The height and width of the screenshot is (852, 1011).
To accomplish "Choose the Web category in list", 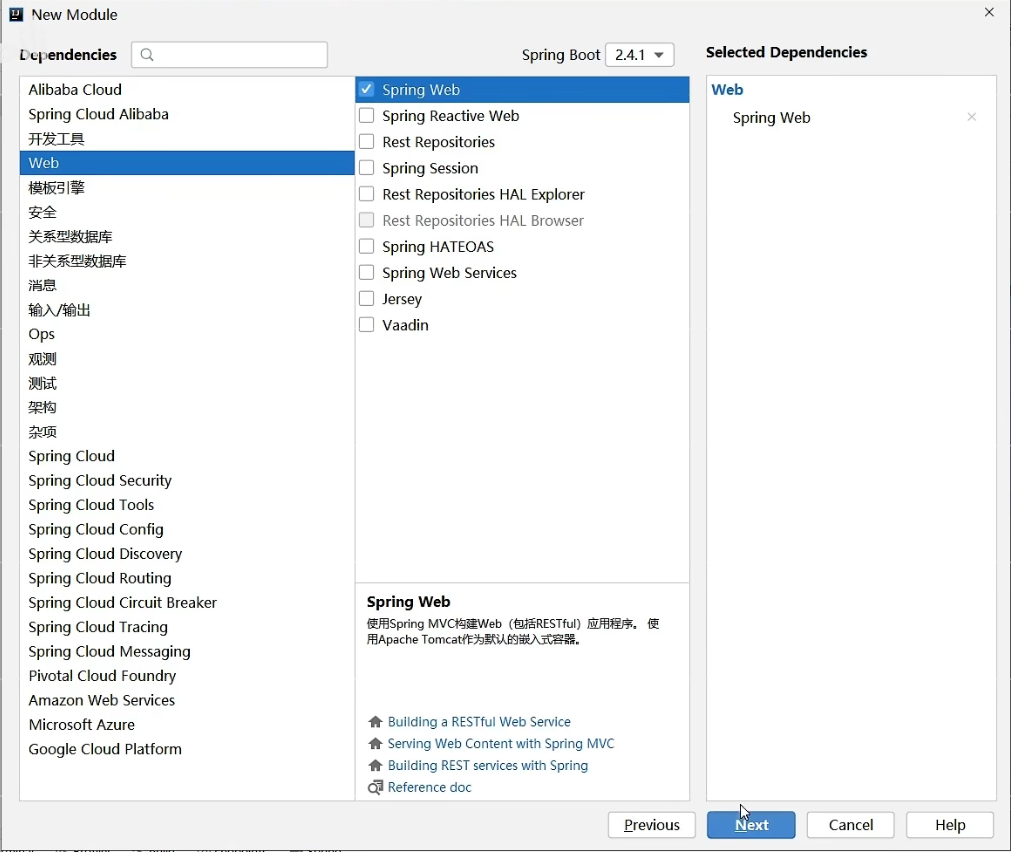I will 187,163.
